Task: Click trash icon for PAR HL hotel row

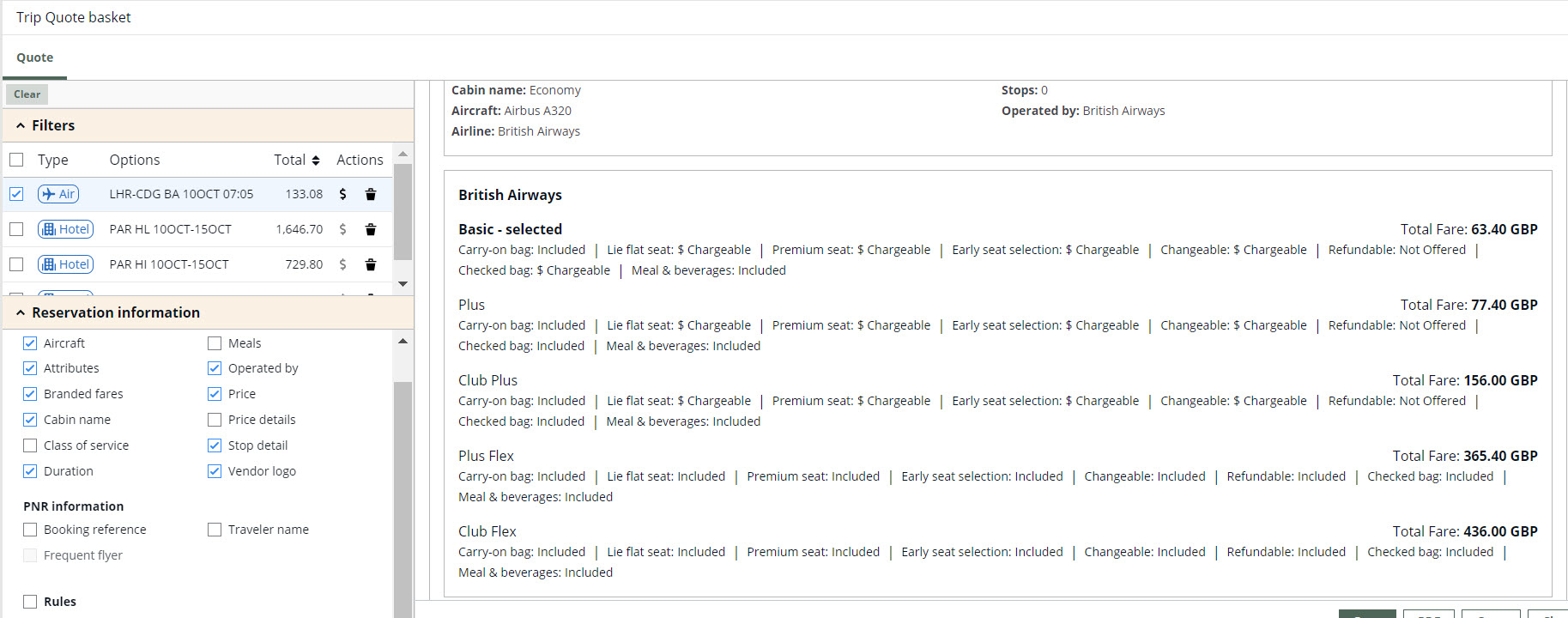Action: tap(371, 229)
